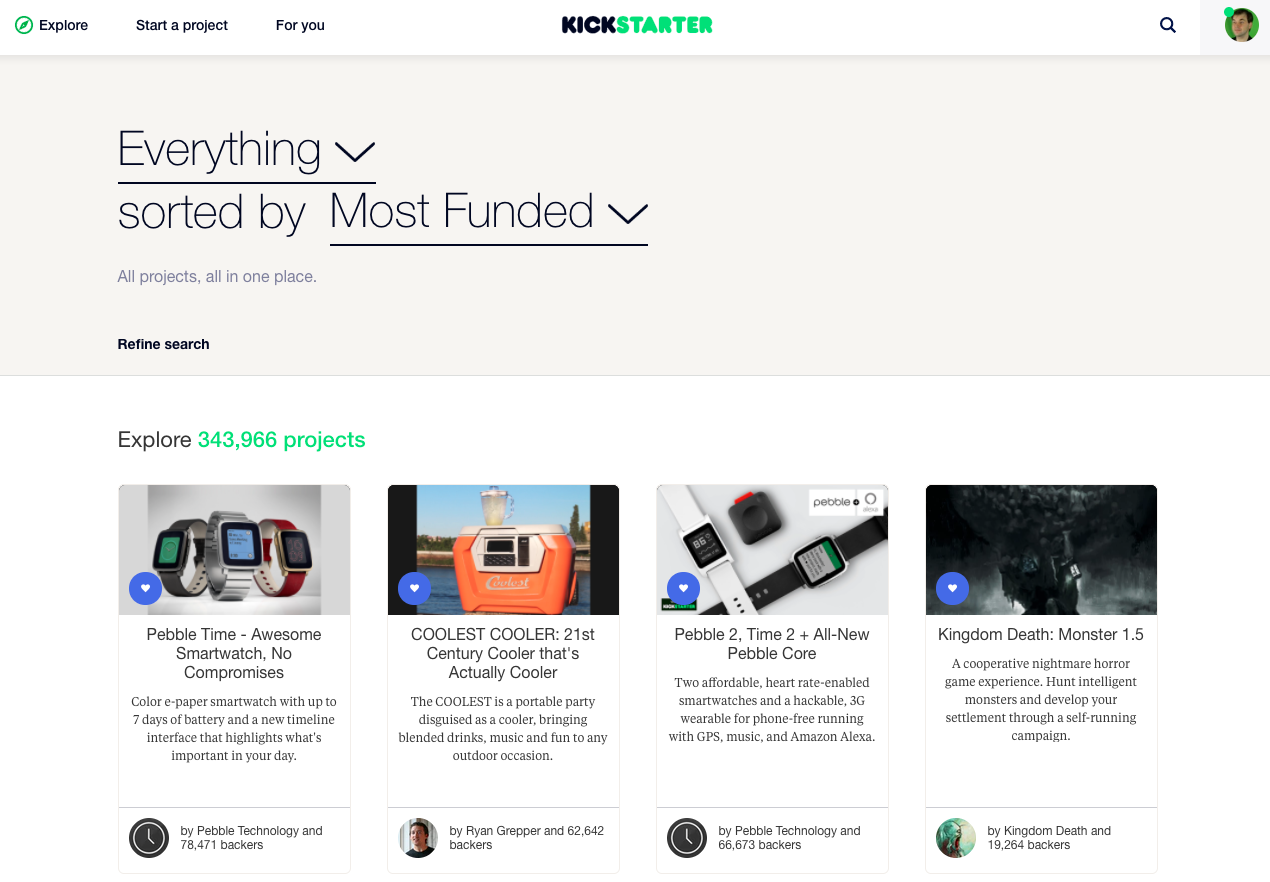Click Kingdom Death creator avatar

coord(956,838)
